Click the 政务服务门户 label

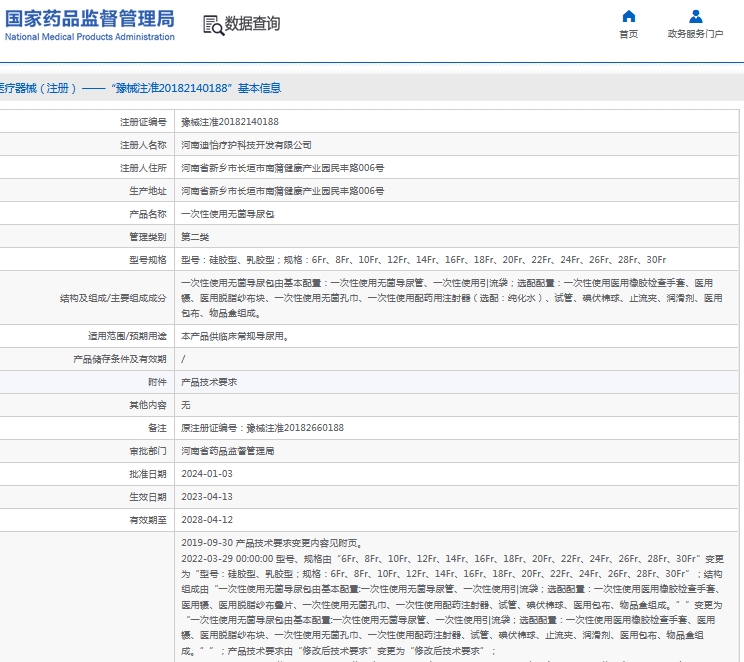coord(696,34)
